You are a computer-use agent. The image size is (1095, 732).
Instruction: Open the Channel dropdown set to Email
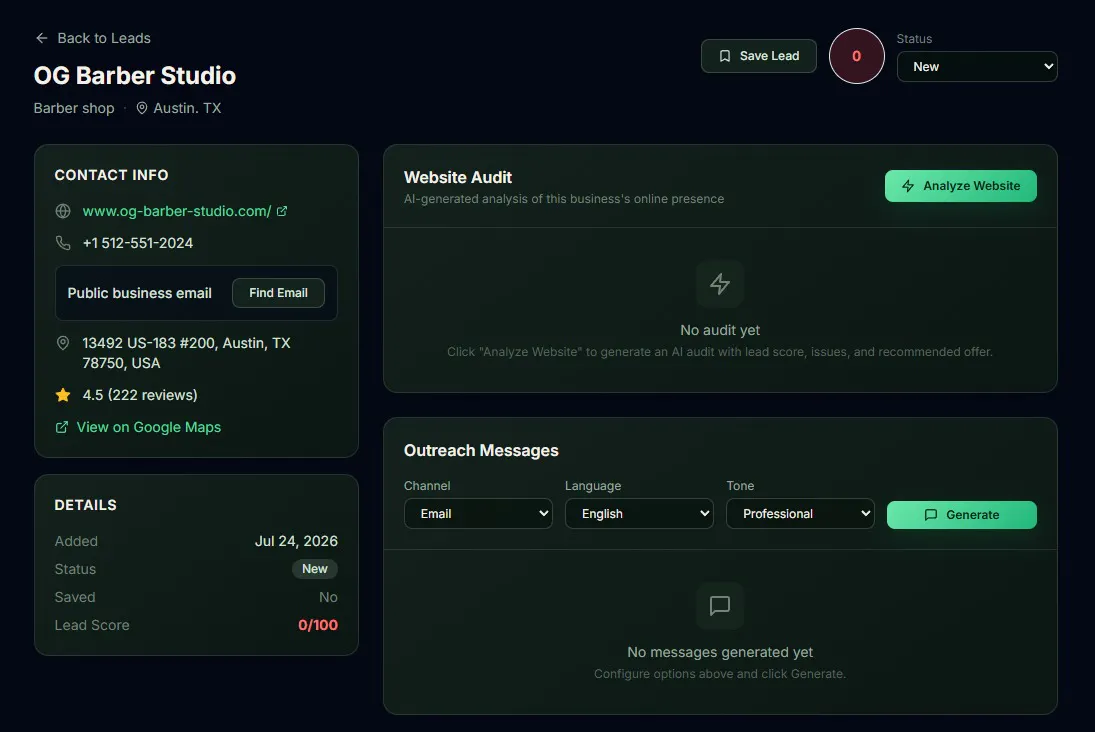478,513
